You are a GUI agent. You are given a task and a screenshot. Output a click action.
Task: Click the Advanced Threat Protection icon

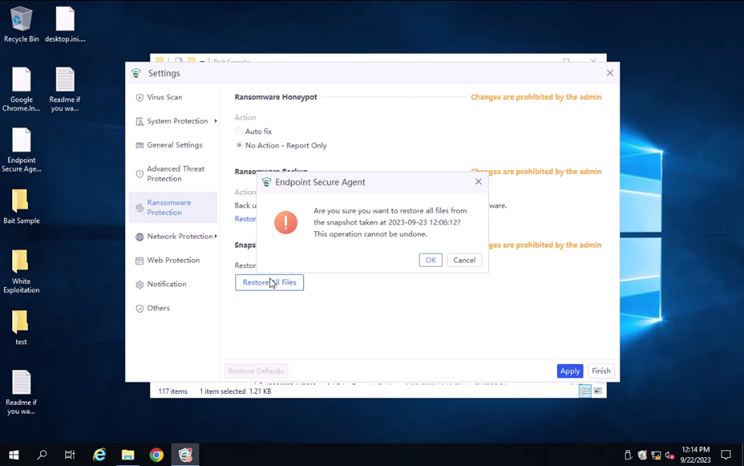coord(139,174)
